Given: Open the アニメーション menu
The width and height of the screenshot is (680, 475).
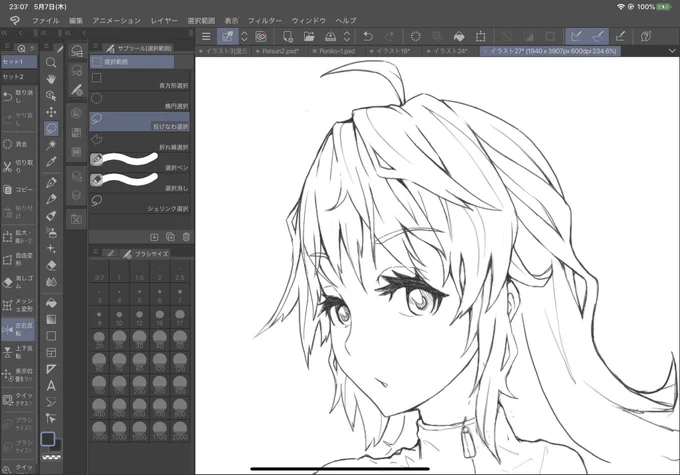Looking at the screenshot, I should point(116,20).
